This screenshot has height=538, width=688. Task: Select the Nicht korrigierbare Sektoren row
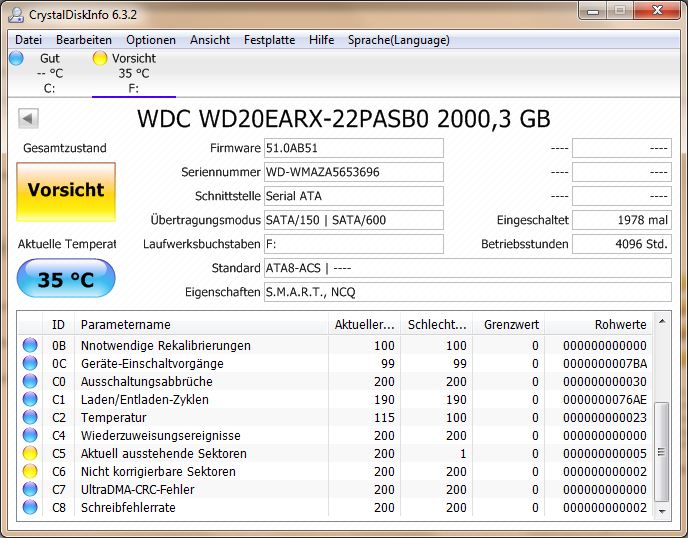335,471
